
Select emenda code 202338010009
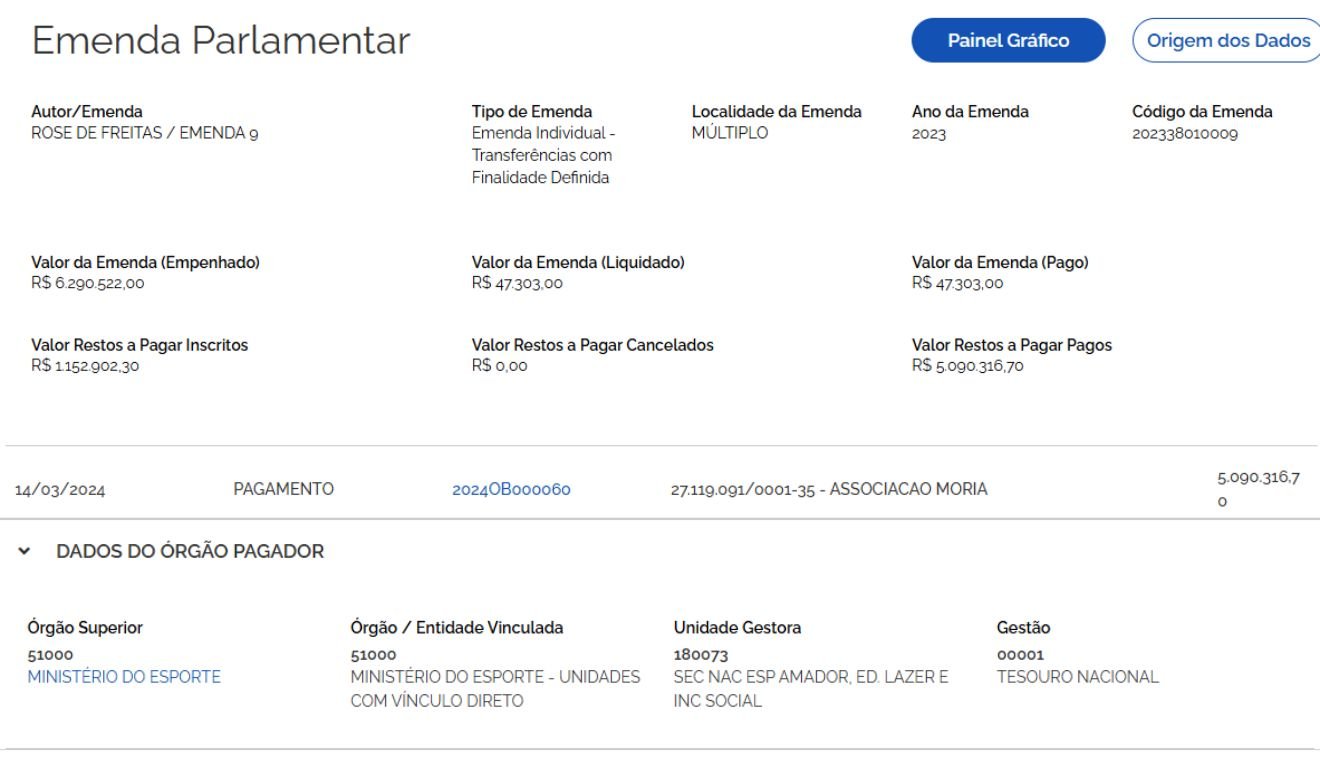click(1185, 135)
